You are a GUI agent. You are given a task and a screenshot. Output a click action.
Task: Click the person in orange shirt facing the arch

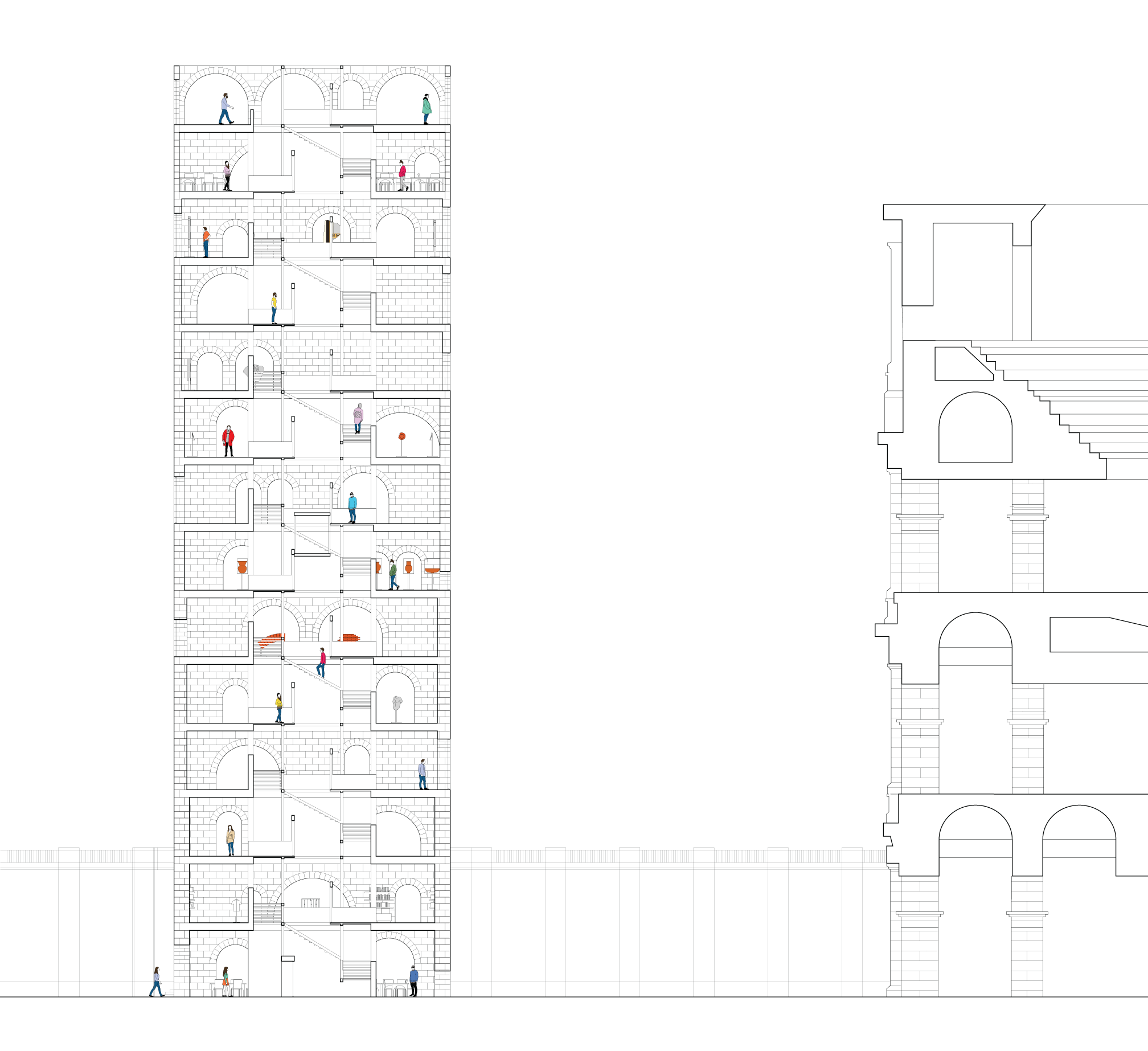[x=206, y=242]
